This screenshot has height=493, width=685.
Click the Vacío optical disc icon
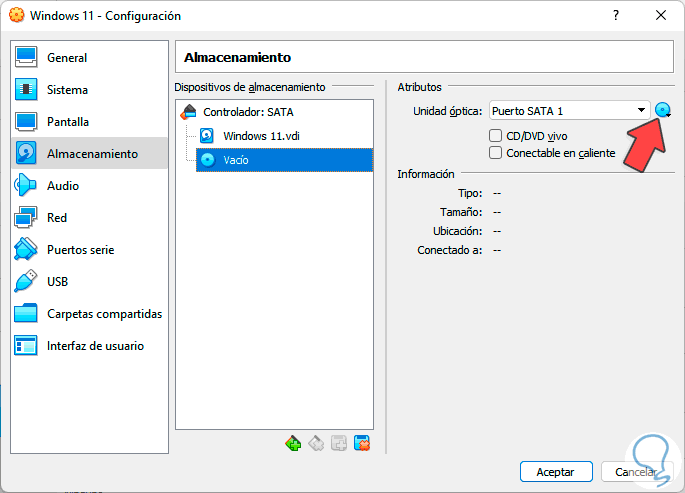208,160
